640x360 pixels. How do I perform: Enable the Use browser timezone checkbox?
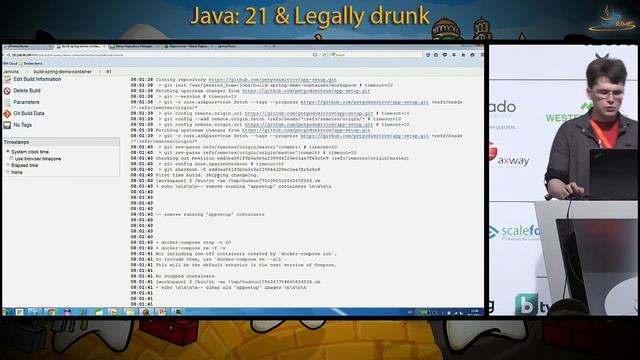click(x=11, y=158)
